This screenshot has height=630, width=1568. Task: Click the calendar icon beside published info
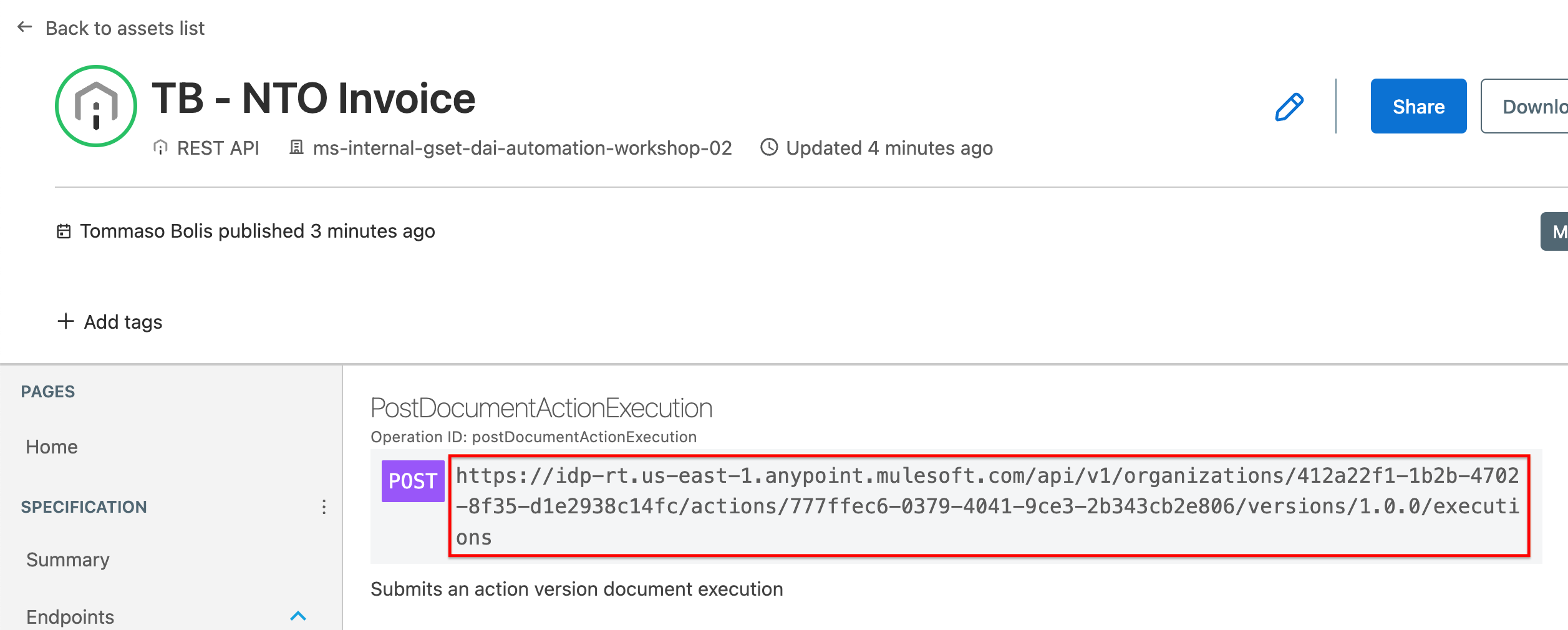(64, 231)
